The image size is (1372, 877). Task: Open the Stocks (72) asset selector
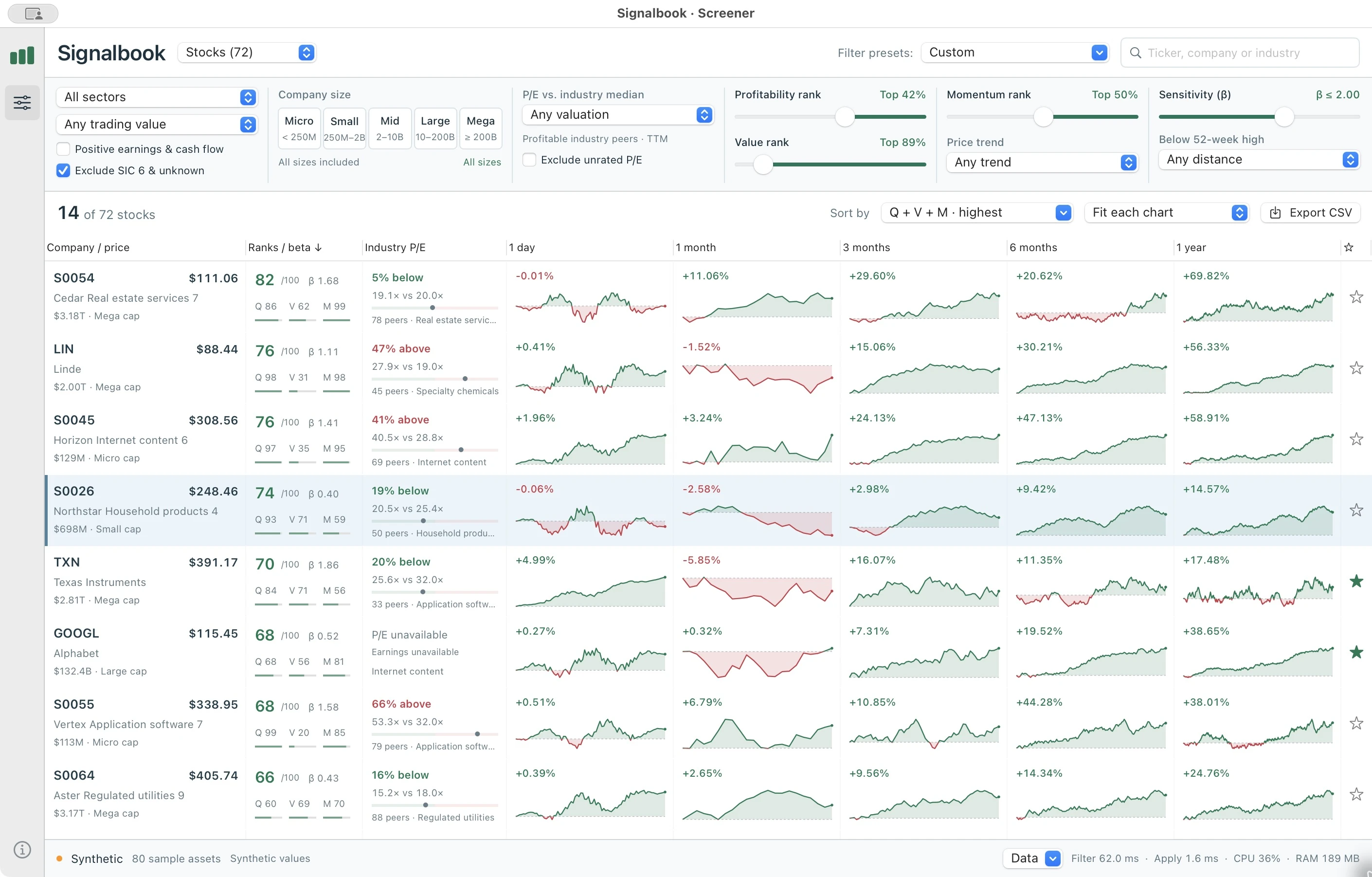click(x=247, y=53)
